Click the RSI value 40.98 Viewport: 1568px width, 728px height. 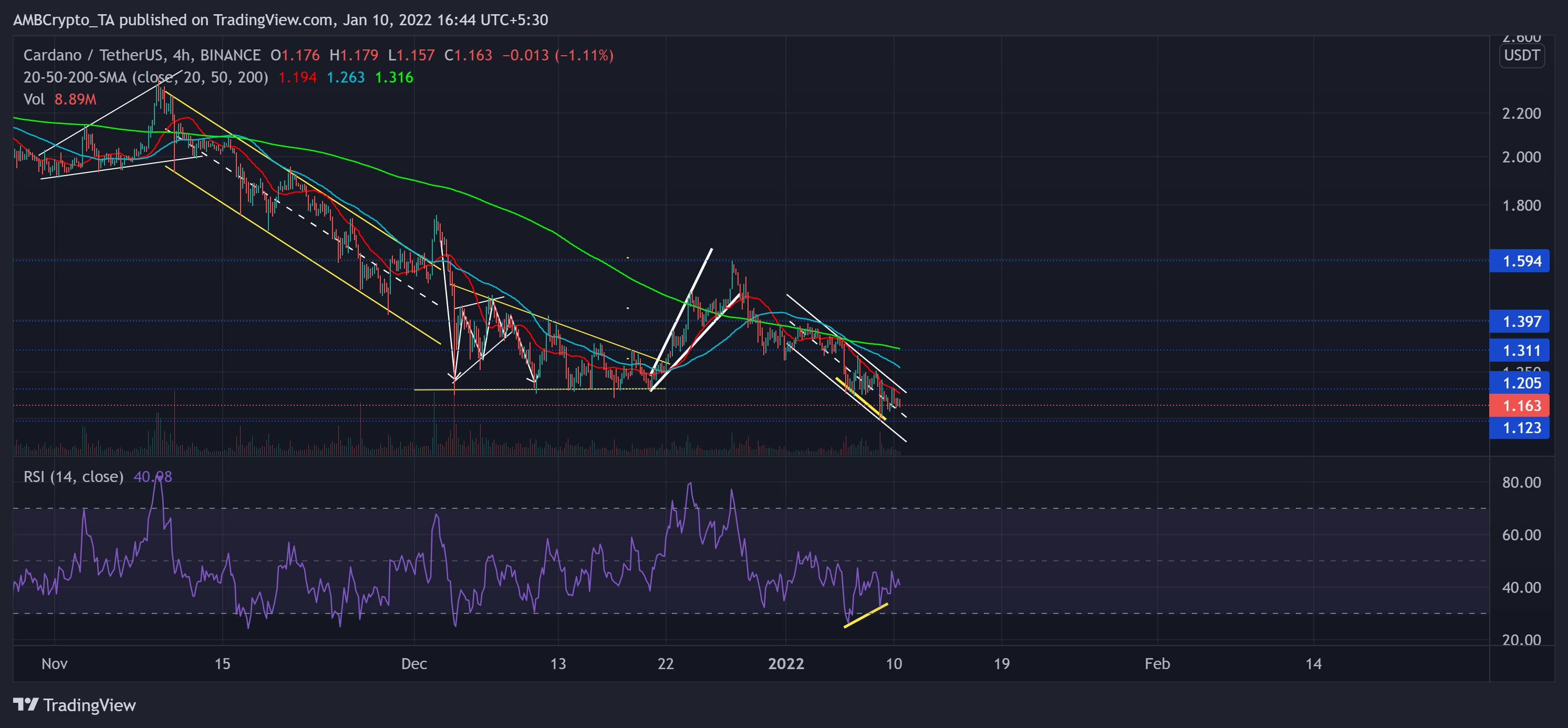(152, 476)
